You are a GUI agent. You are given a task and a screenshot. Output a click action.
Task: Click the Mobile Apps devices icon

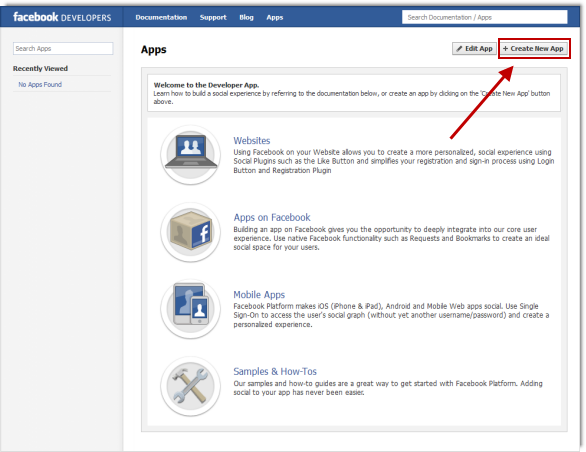point(191,309)
